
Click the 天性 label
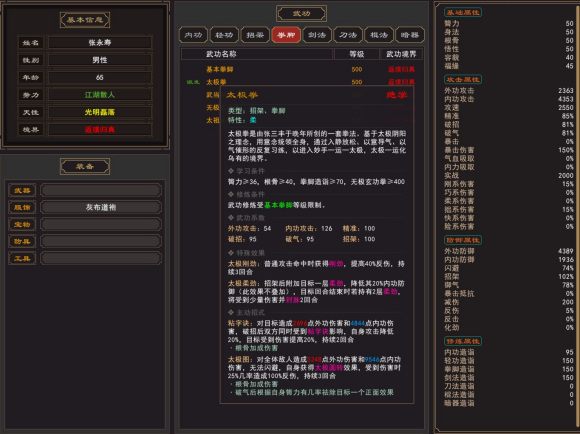coord(31,112)
